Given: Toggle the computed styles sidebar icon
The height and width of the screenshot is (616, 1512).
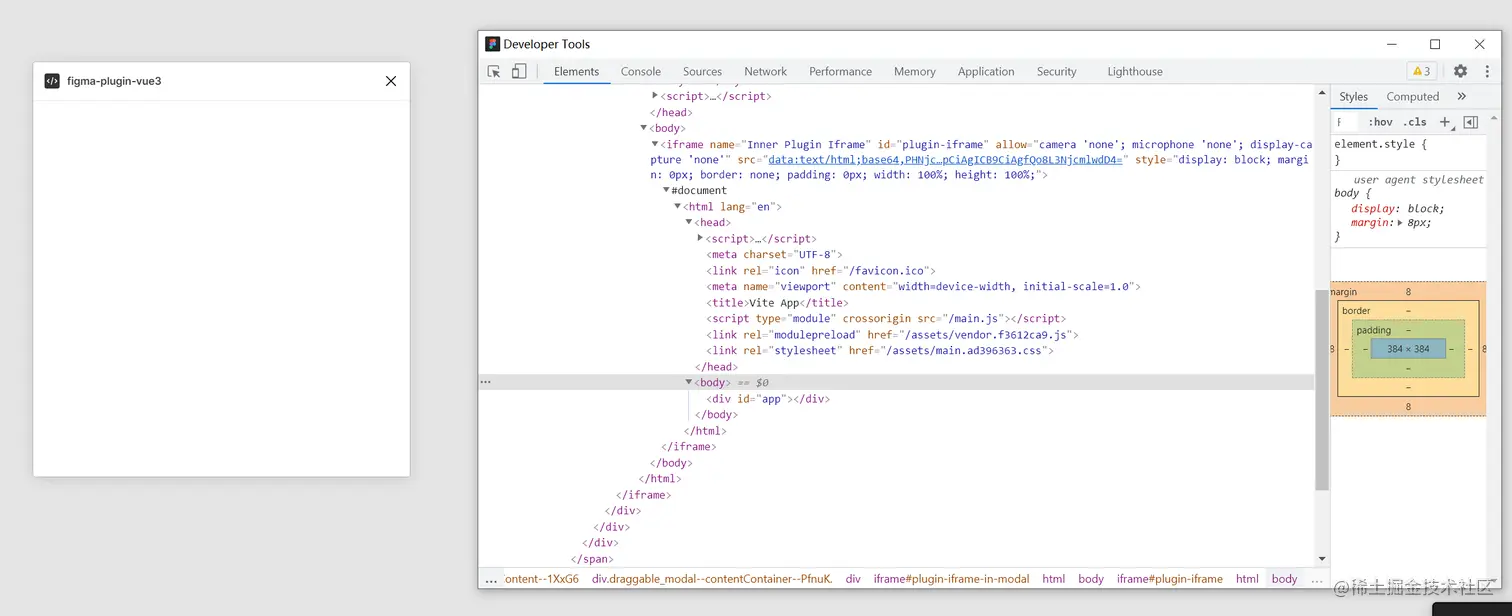Looking at the screenshot, I should [1470, 122].
